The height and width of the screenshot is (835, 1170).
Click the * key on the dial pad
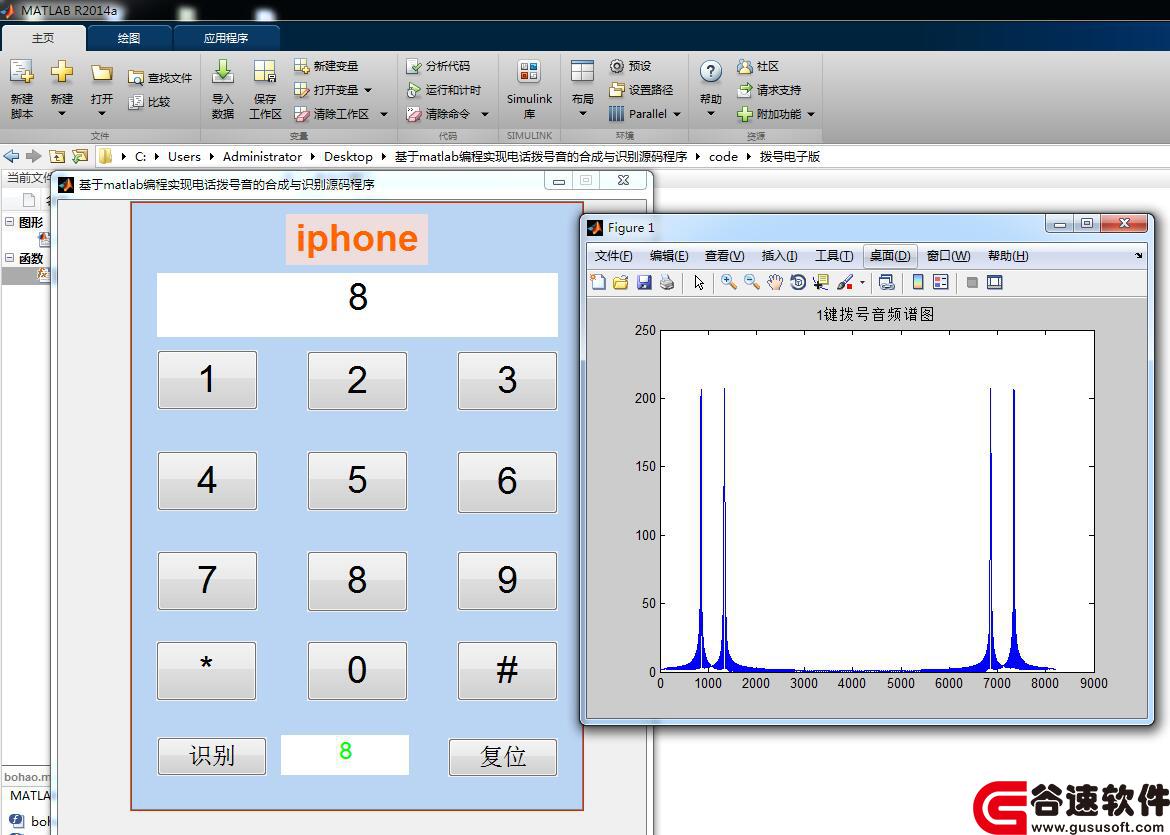click(207, 670)
